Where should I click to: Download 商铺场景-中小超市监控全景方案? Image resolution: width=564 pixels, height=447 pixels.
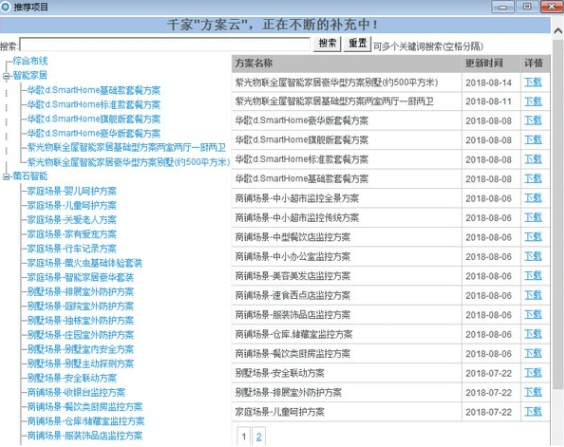click(x=533, y=198)
